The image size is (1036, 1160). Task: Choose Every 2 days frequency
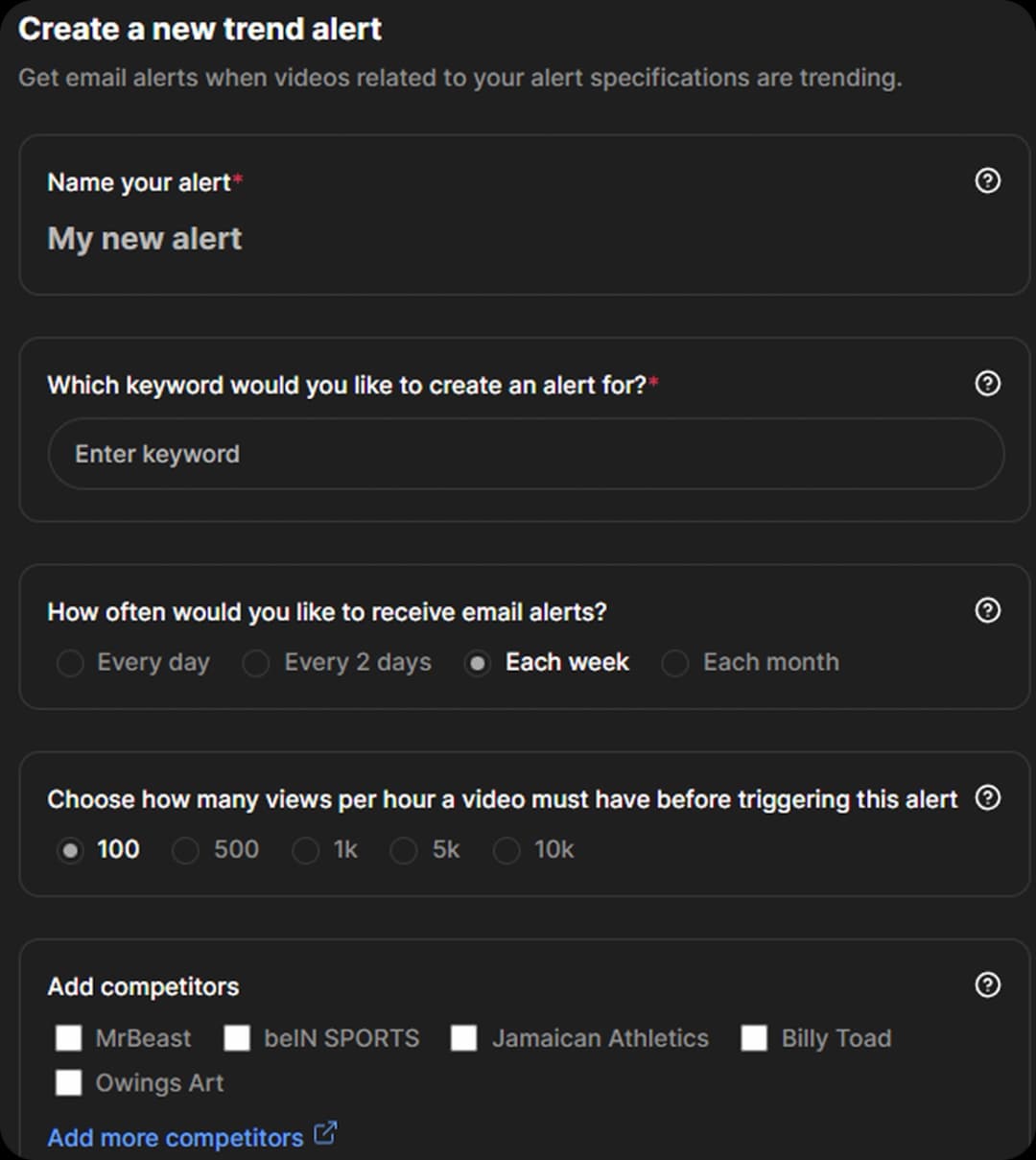(256, 663)
